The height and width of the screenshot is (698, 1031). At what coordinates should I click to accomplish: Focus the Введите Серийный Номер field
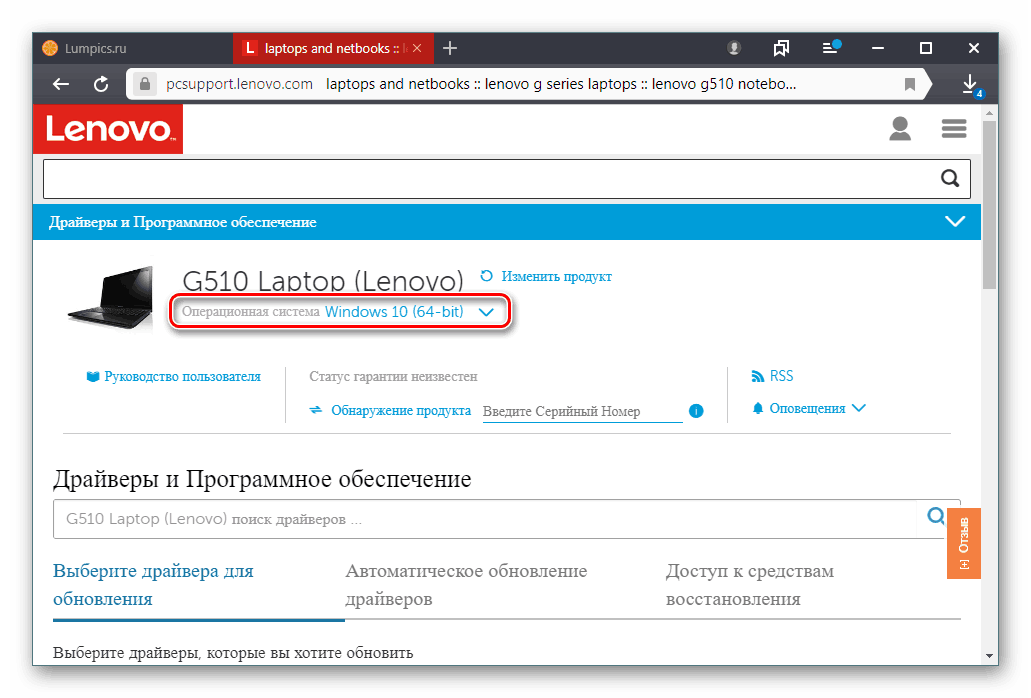(582, 411)
